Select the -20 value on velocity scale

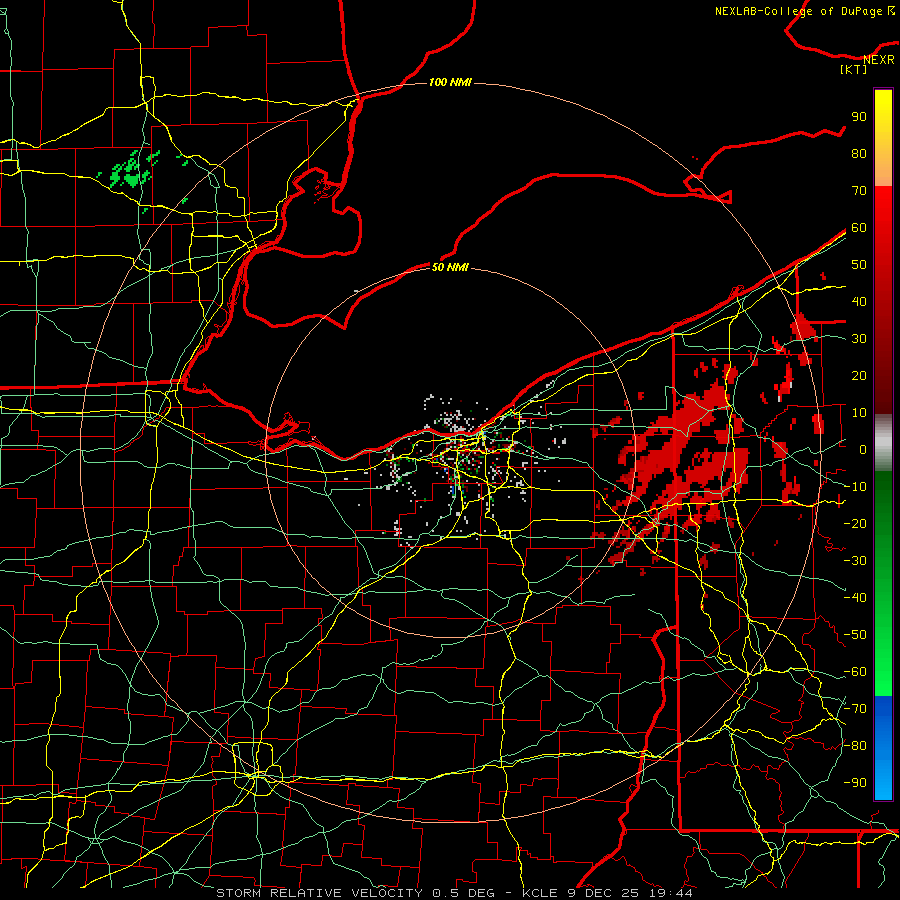tap(855, 524)
